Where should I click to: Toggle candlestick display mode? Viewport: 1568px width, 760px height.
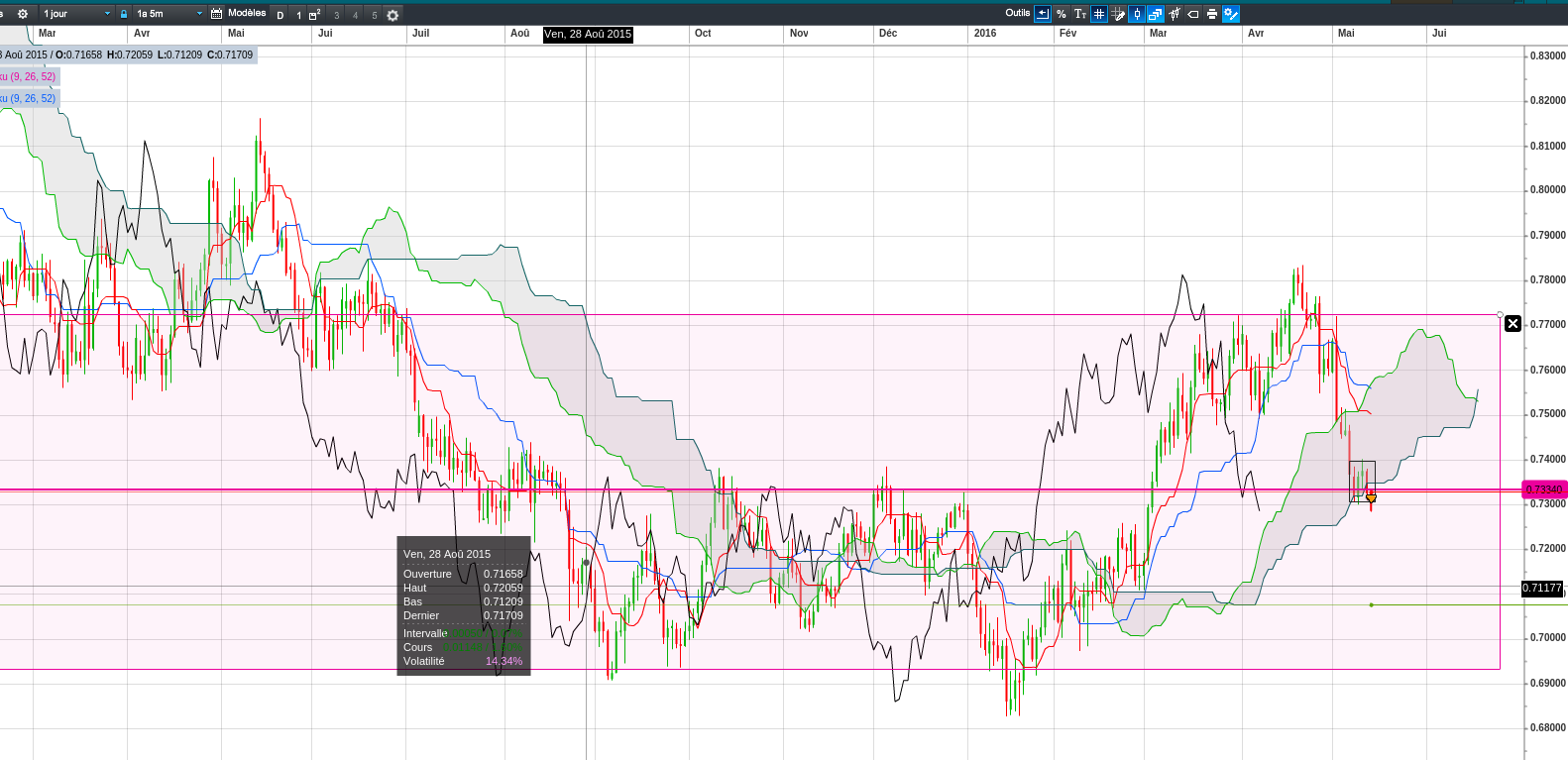click(1137, 14)
